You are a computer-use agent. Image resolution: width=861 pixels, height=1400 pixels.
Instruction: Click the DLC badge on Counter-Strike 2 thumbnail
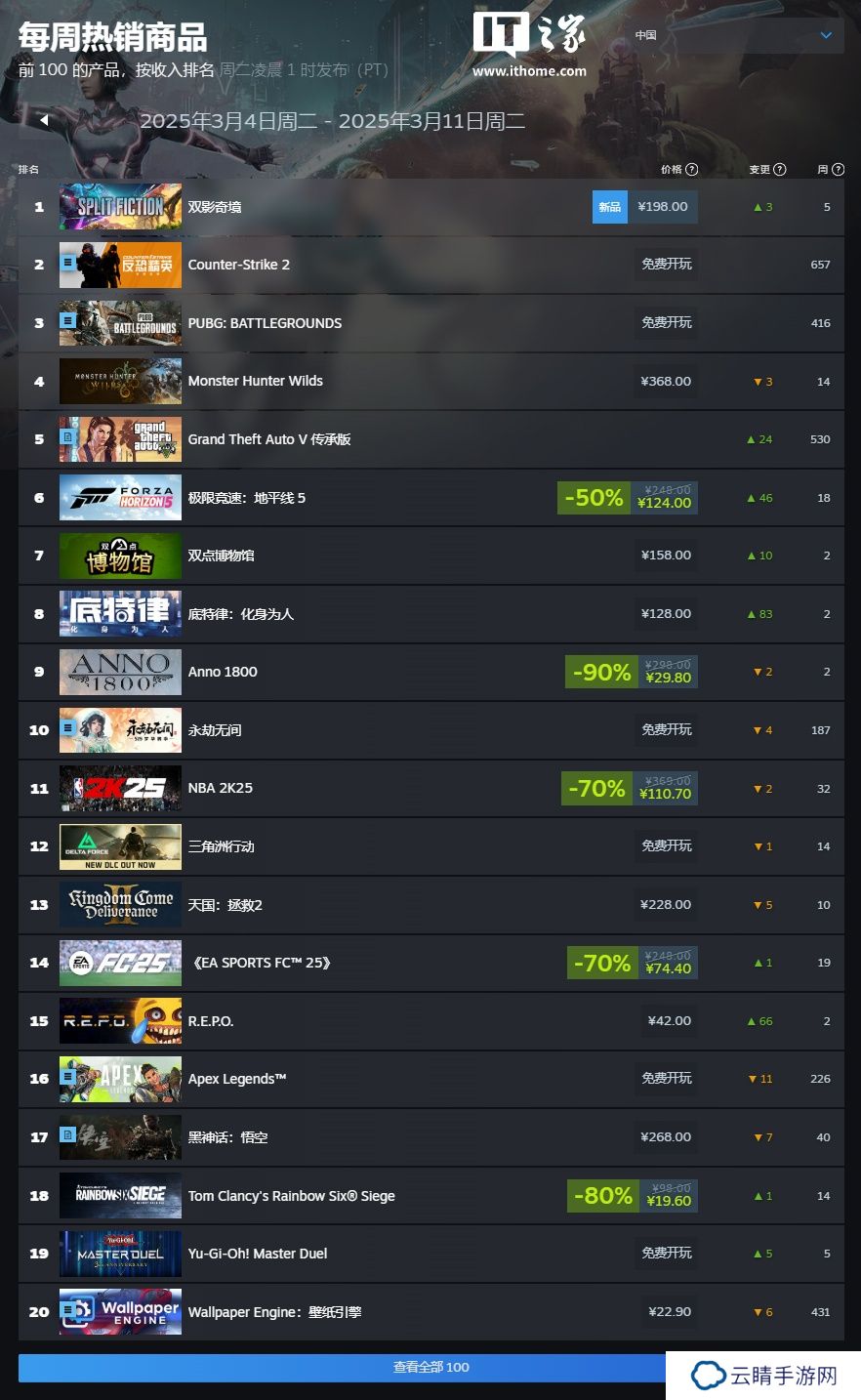68,264
